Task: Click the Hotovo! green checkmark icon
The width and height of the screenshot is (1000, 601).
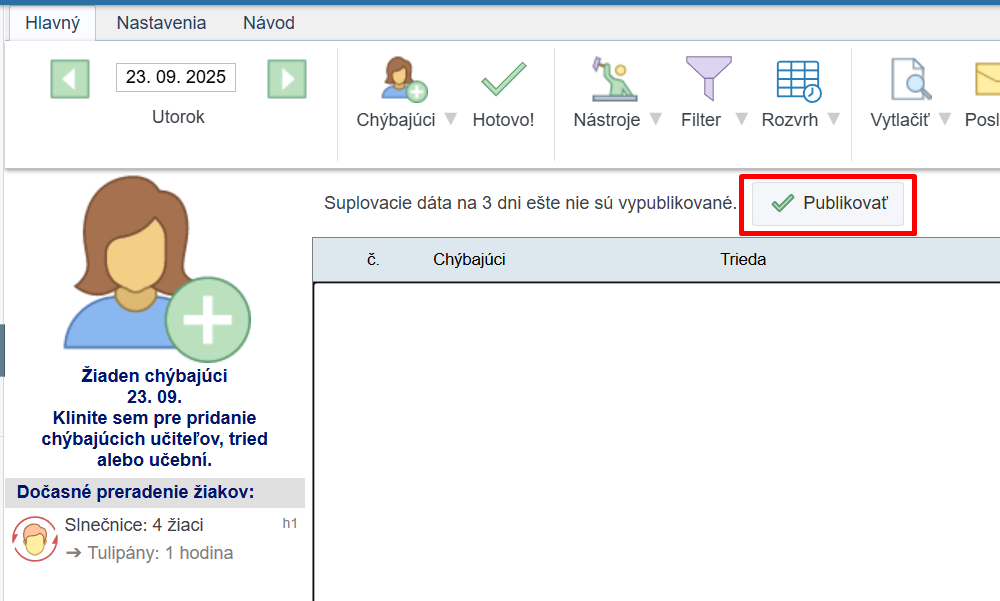Action: (503, 80)
